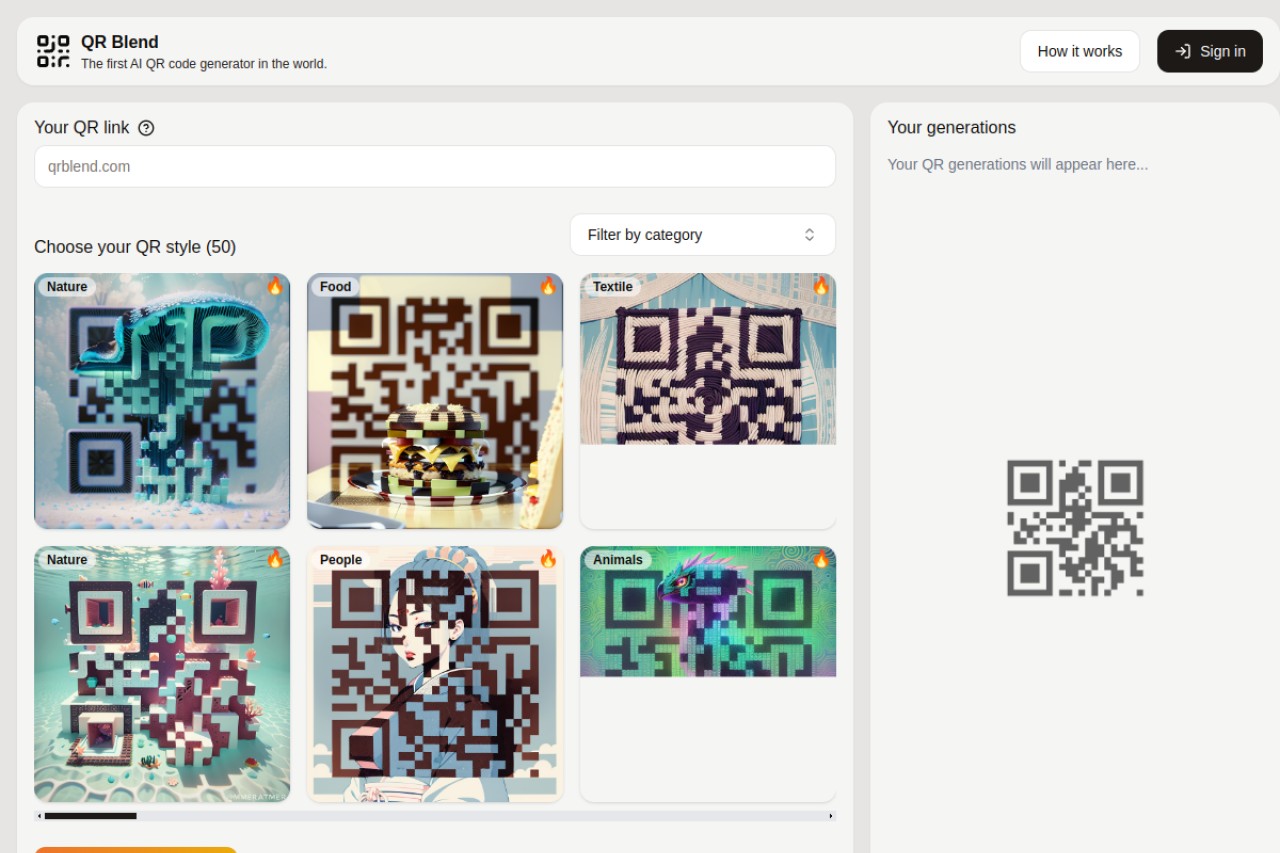
Task: Select the mushroom Nature QR style
Action: pos(162,401)
